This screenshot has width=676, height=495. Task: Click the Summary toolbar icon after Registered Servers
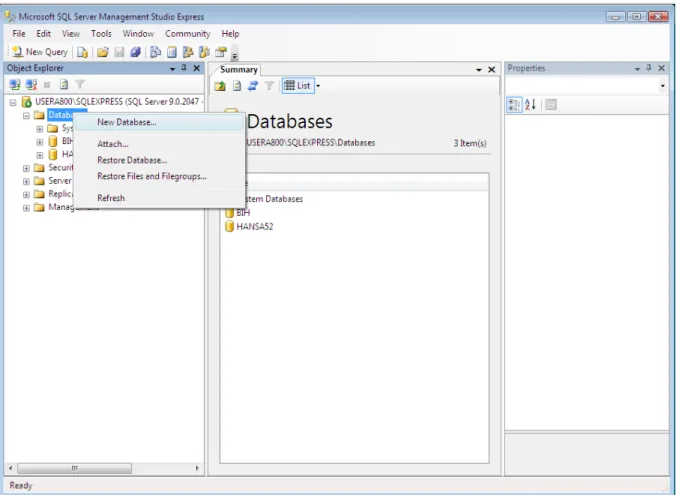click(172, 52)
